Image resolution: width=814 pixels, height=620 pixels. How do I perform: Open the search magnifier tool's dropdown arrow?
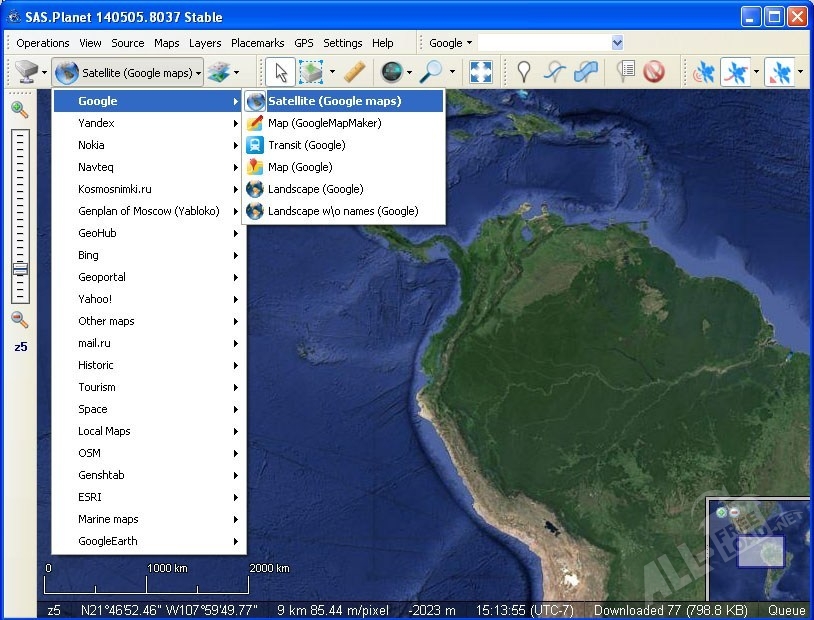tap(452, 72)
